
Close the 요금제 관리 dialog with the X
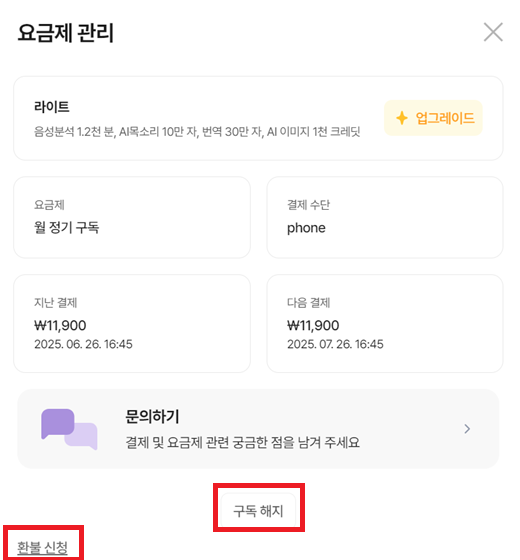click(x=493, y=32)
